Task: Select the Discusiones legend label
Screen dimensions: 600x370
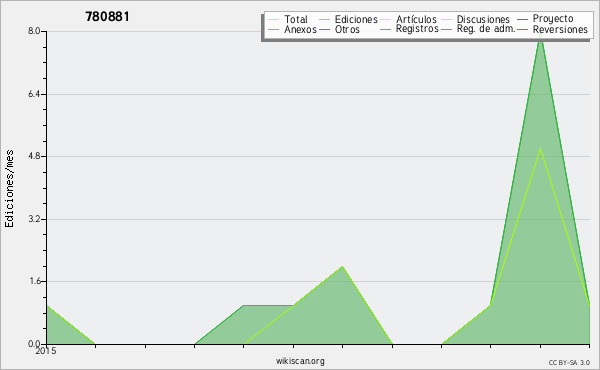Action: point(483,19)
